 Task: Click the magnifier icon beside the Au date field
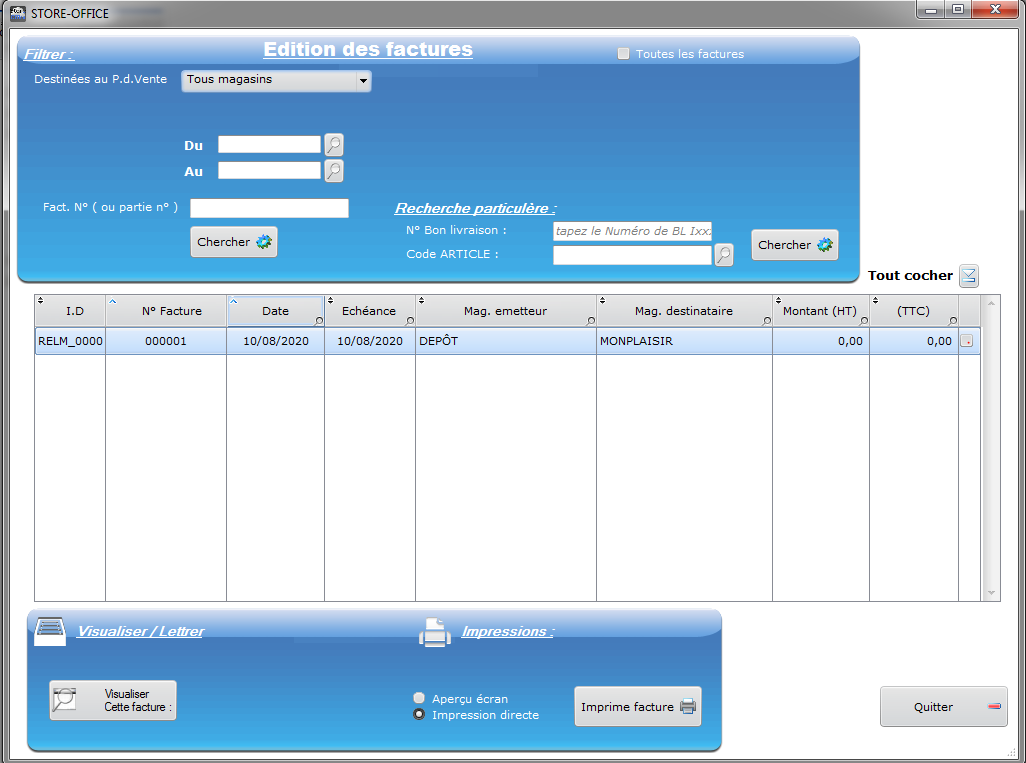click(334, 171)
